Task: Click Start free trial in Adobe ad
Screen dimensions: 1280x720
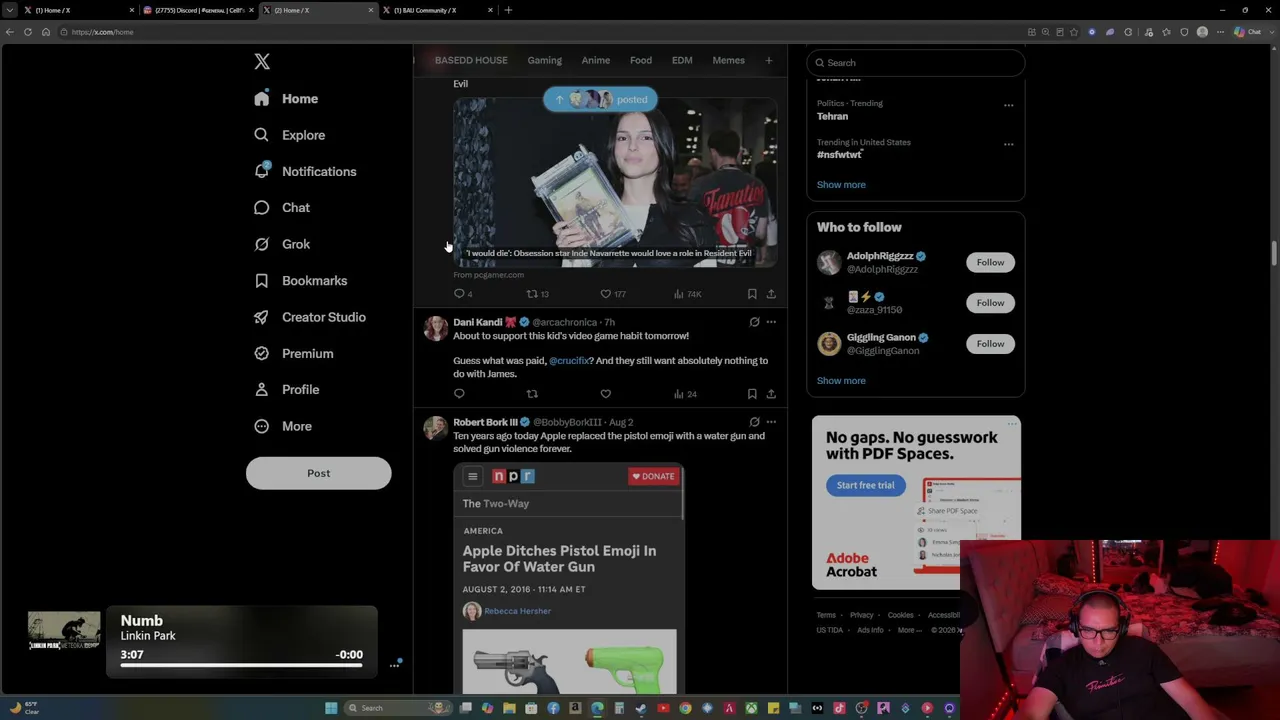Action: pos(866,485)
